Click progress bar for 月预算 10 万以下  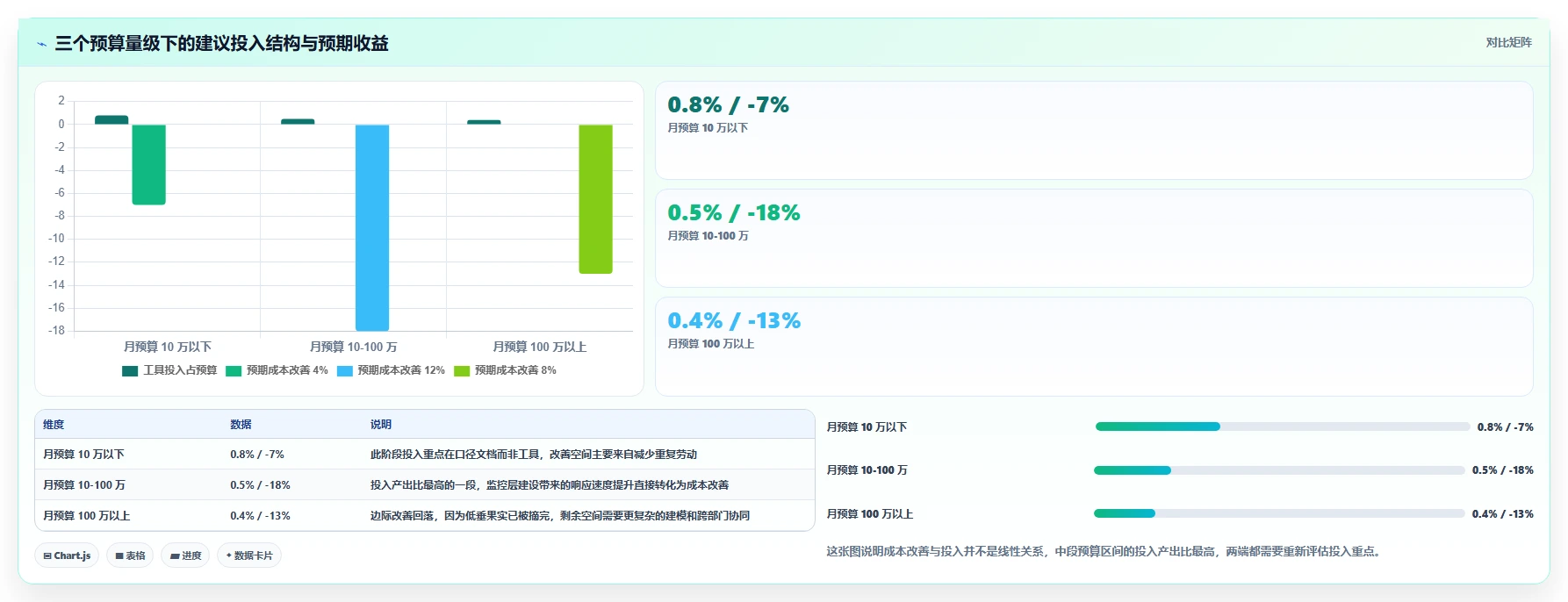tap(1283, 426)
